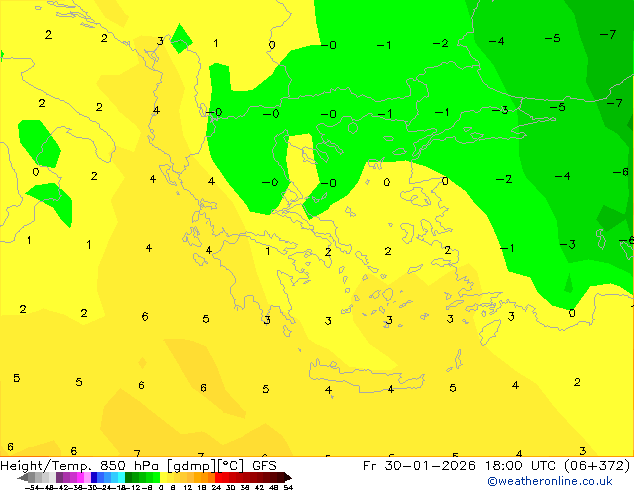Click the 54 label on color scale
The image size is (634, 490).
[x=287, y=488]
